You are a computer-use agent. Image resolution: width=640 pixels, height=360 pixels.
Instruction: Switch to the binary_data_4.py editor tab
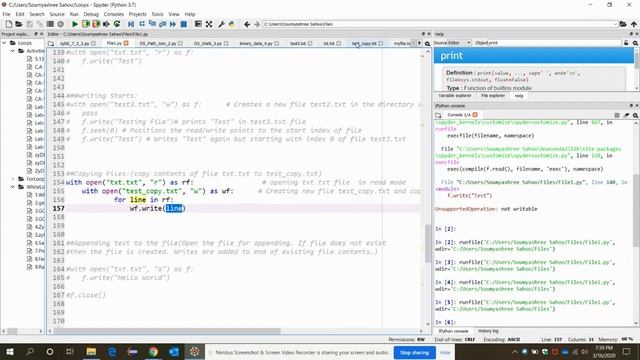point(256,43)
